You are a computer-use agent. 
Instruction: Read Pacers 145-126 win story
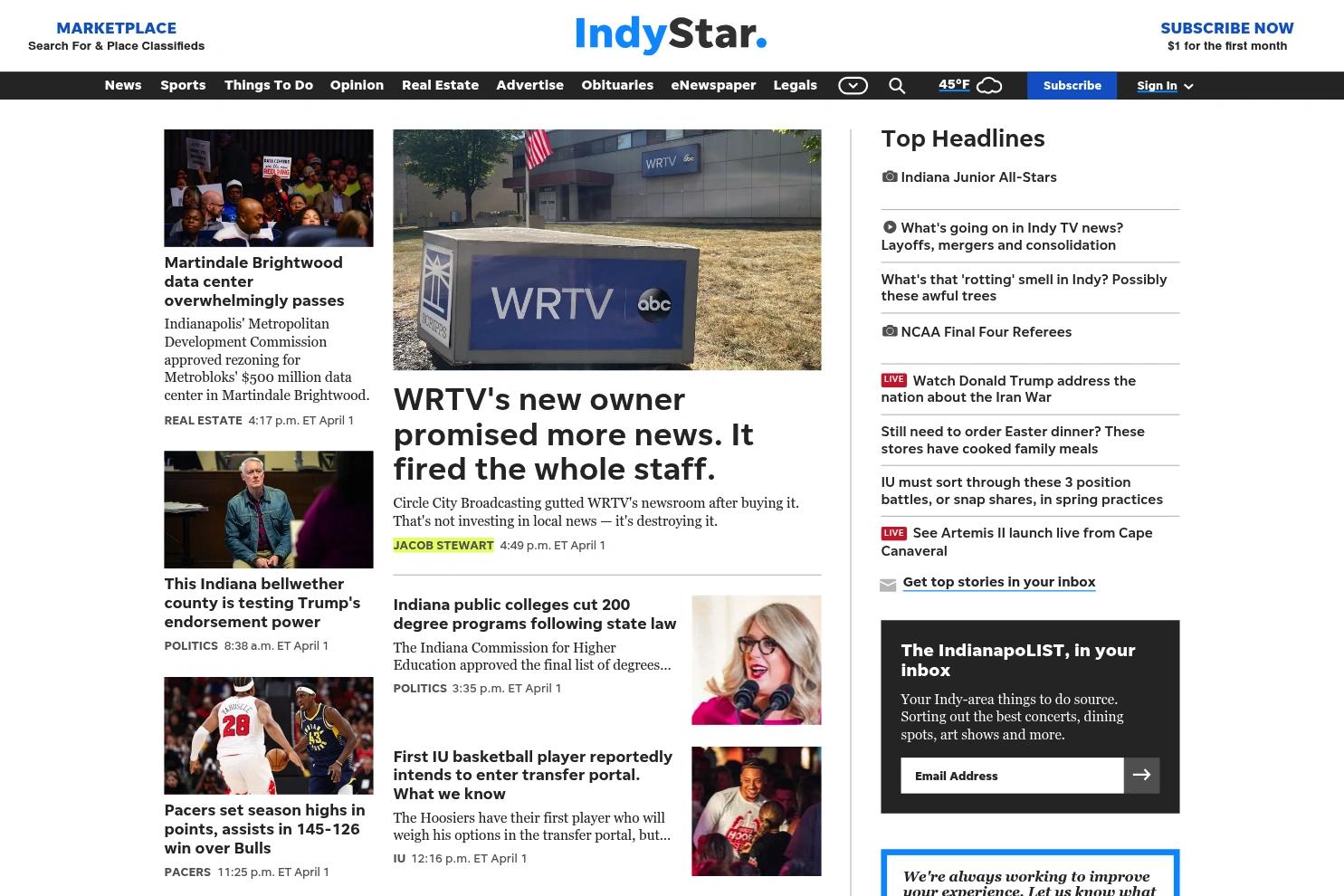(264, 829)
